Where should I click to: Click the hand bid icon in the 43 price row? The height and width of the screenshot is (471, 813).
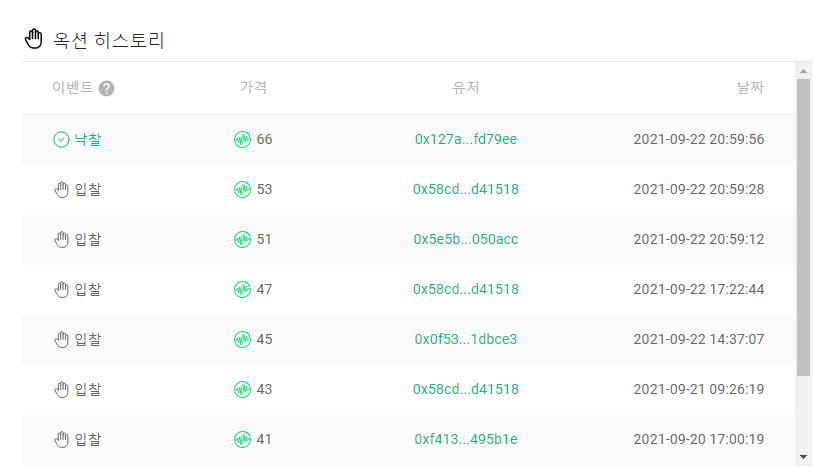[61, 390]
